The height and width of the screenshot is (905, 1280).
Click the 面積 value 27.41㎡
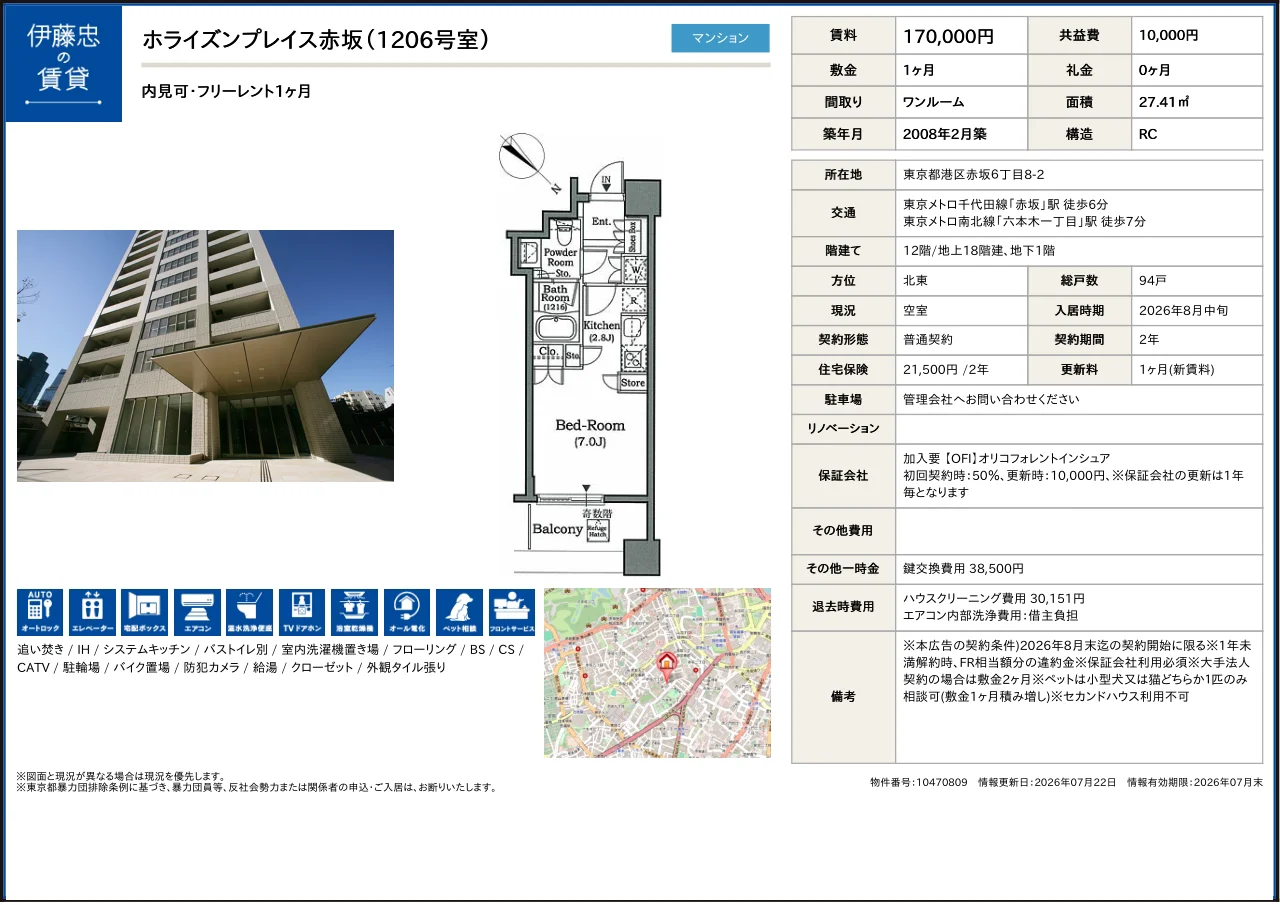[1164, 102]
